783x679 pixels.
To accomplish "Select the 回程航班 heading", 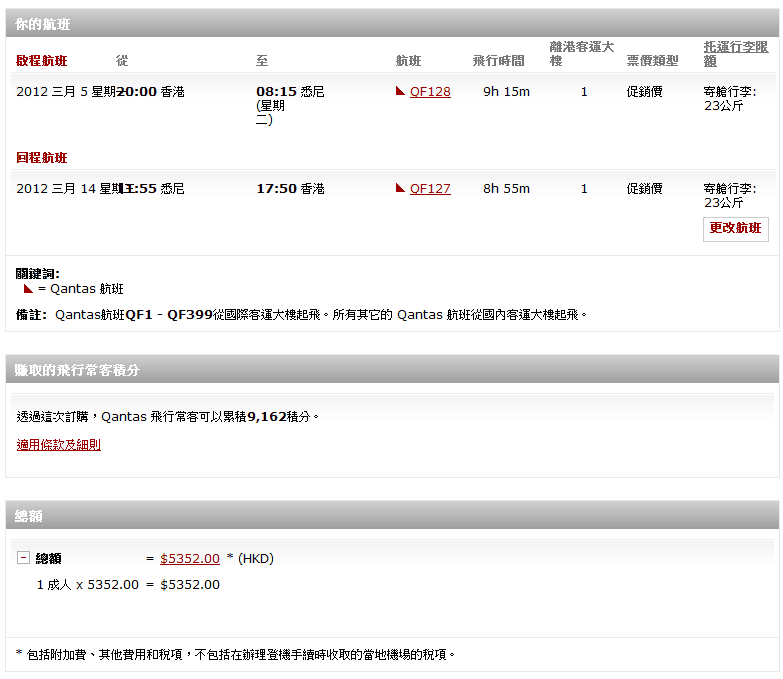I will tap(42, 158).
